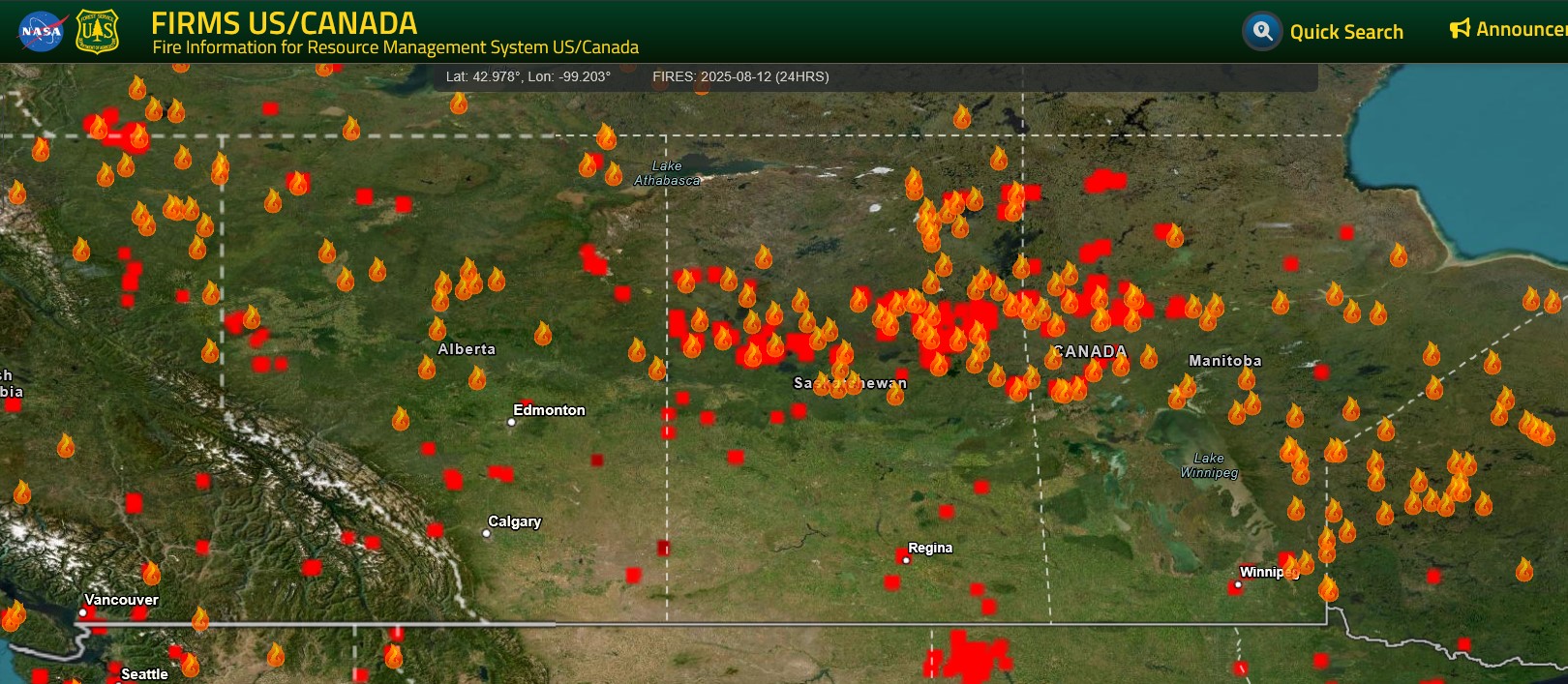Click the FIRMS US/CANADA title
The width and height of the screenshot is (1568, 684).
pos(285,23)
